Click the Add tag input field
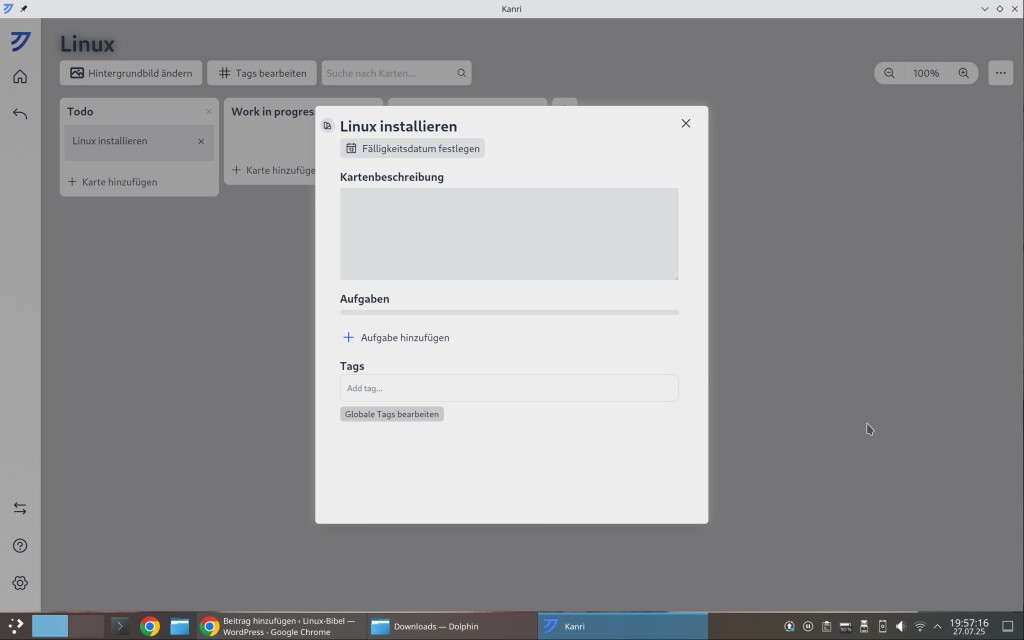This screenshot has width=1024, height=640. pyautogui.click(x=509, y=388)
